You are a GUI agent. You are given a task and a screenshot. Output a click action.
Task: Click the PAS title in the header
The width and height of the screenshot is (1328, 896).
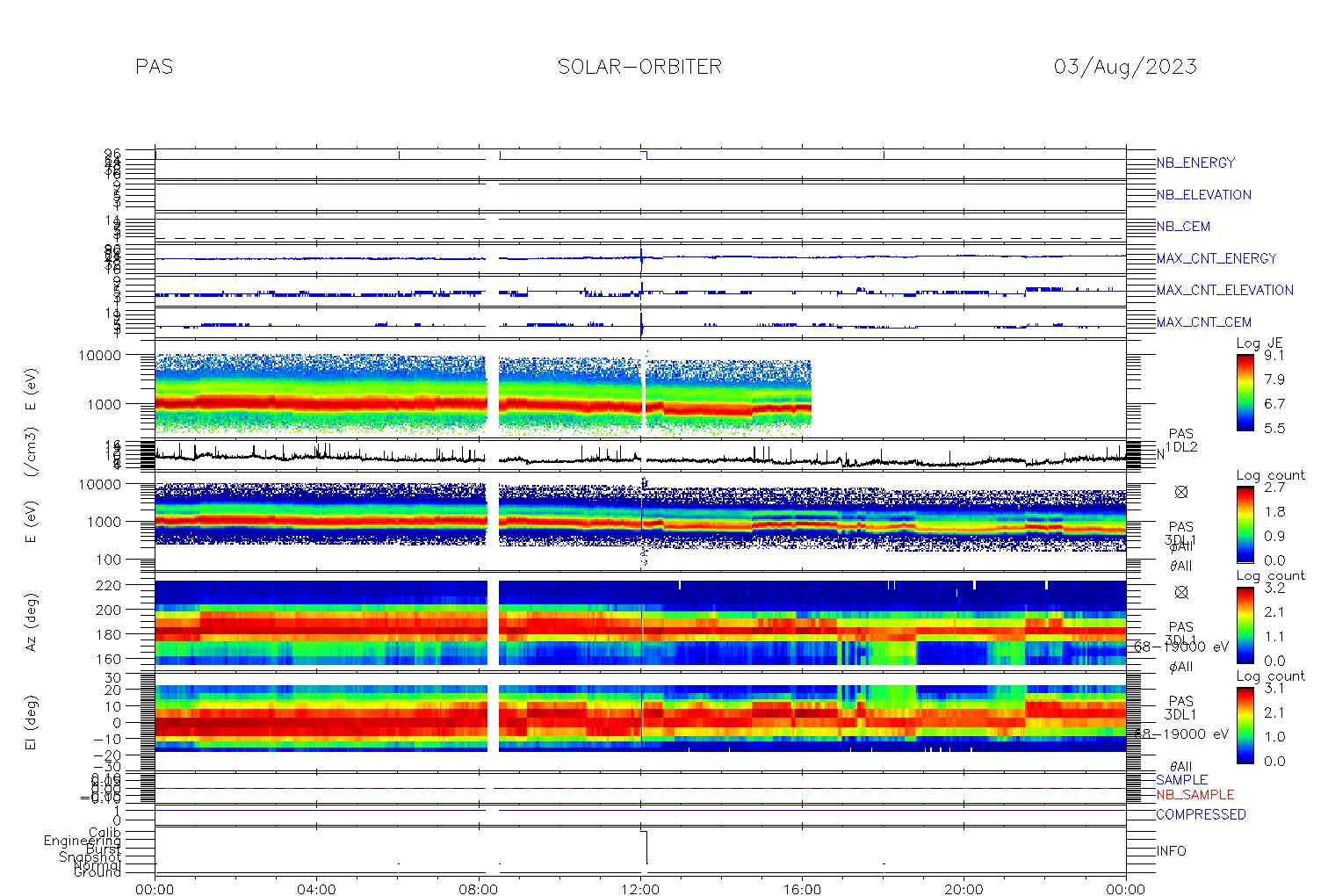click(155, 67)
